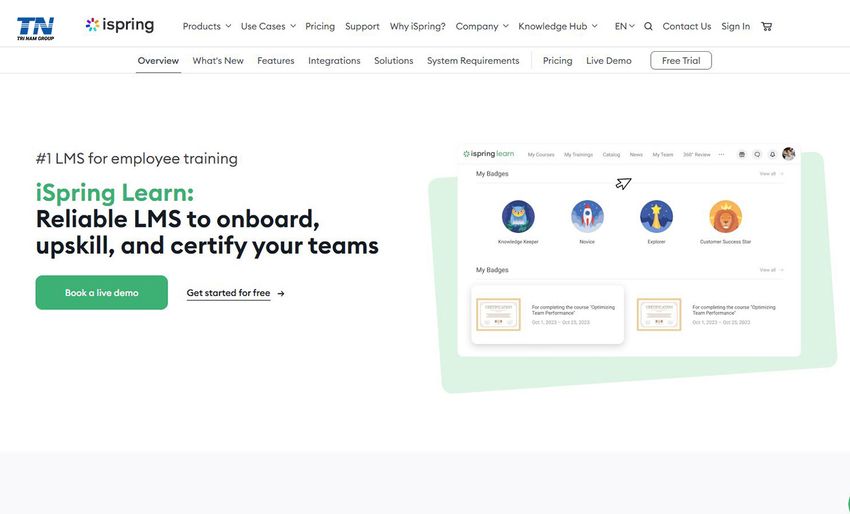Image resolution: width=850 pixels, height=514 pixels.
Task: Open the Contact Us link
Action: tap(686, 26)
